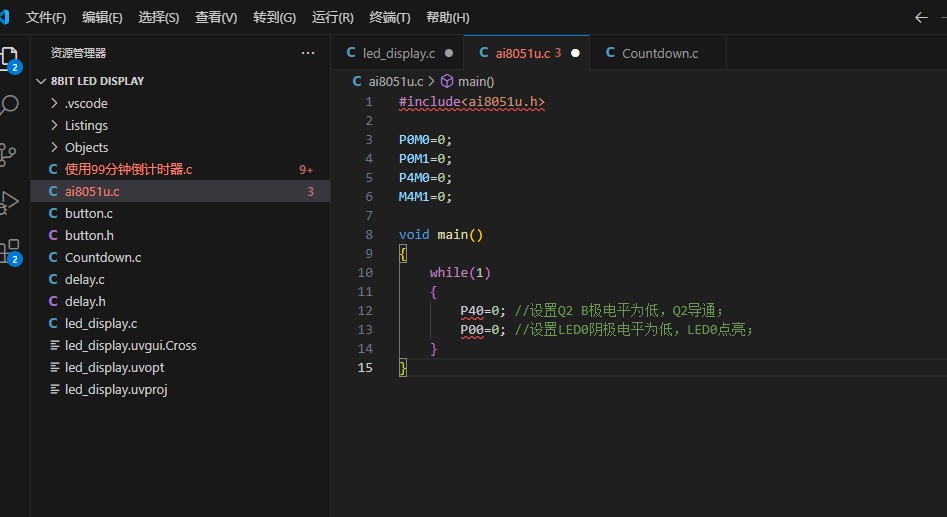947x517 pixels.
Task: Switch to the Countdown.c tab
Action: click(x=658, y=53)
